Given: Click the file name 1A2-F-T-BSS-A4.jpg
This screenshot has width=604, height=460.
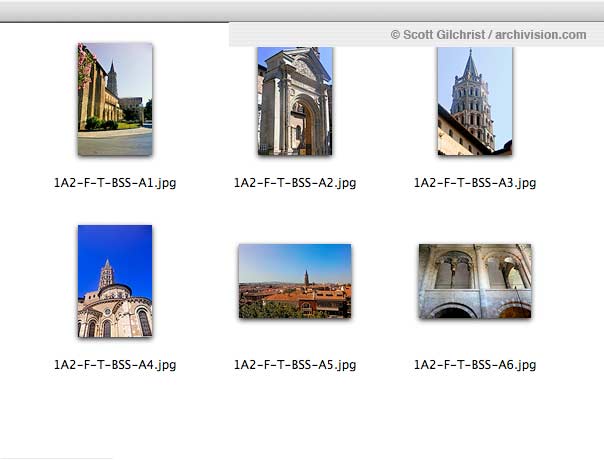Looking at the screenshot, I should (x=115, y=364).
